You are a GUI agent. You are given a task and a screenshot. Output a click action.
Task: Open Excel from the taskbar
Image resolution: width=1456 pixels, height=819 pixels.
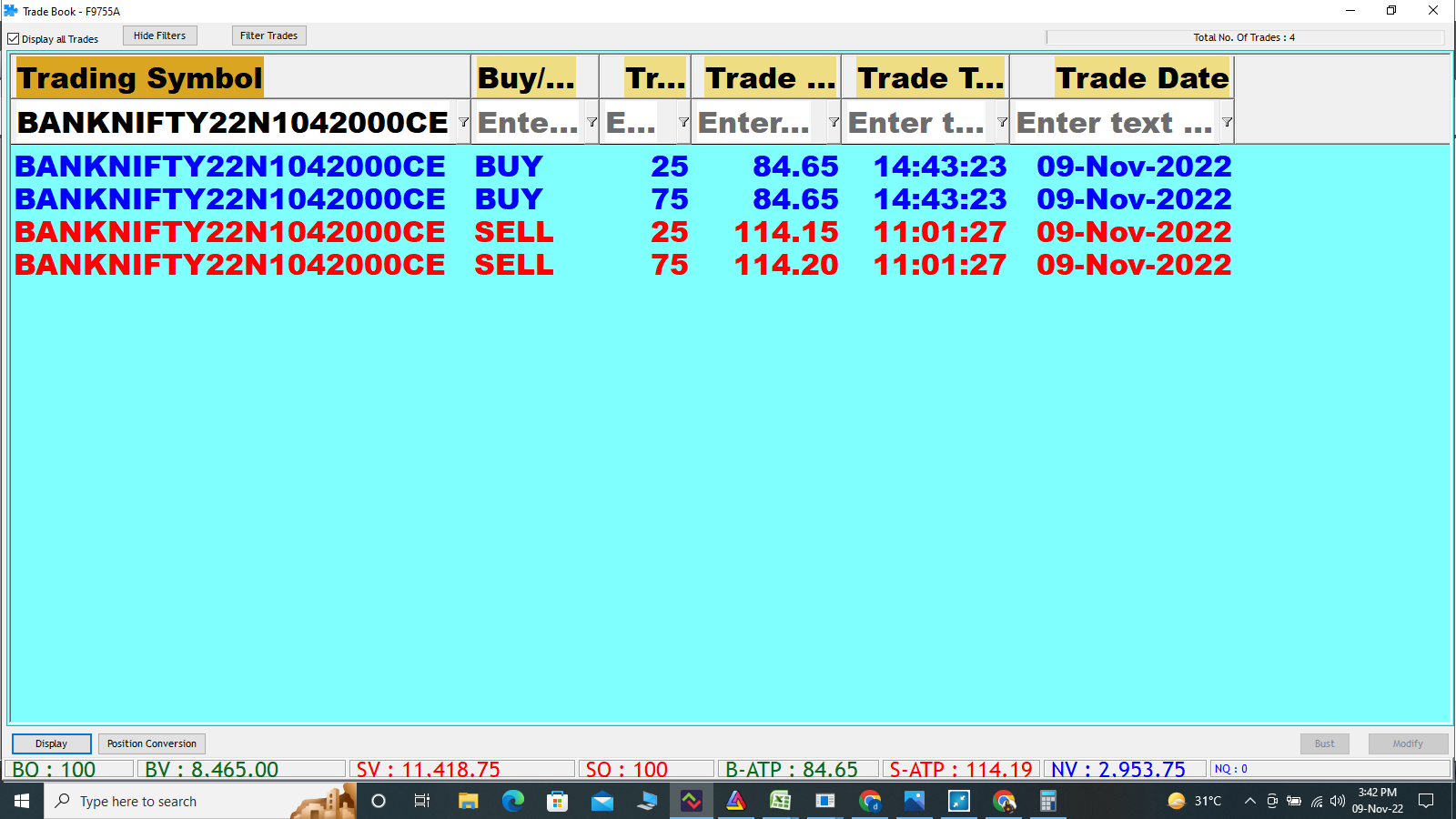click(780, 801)
